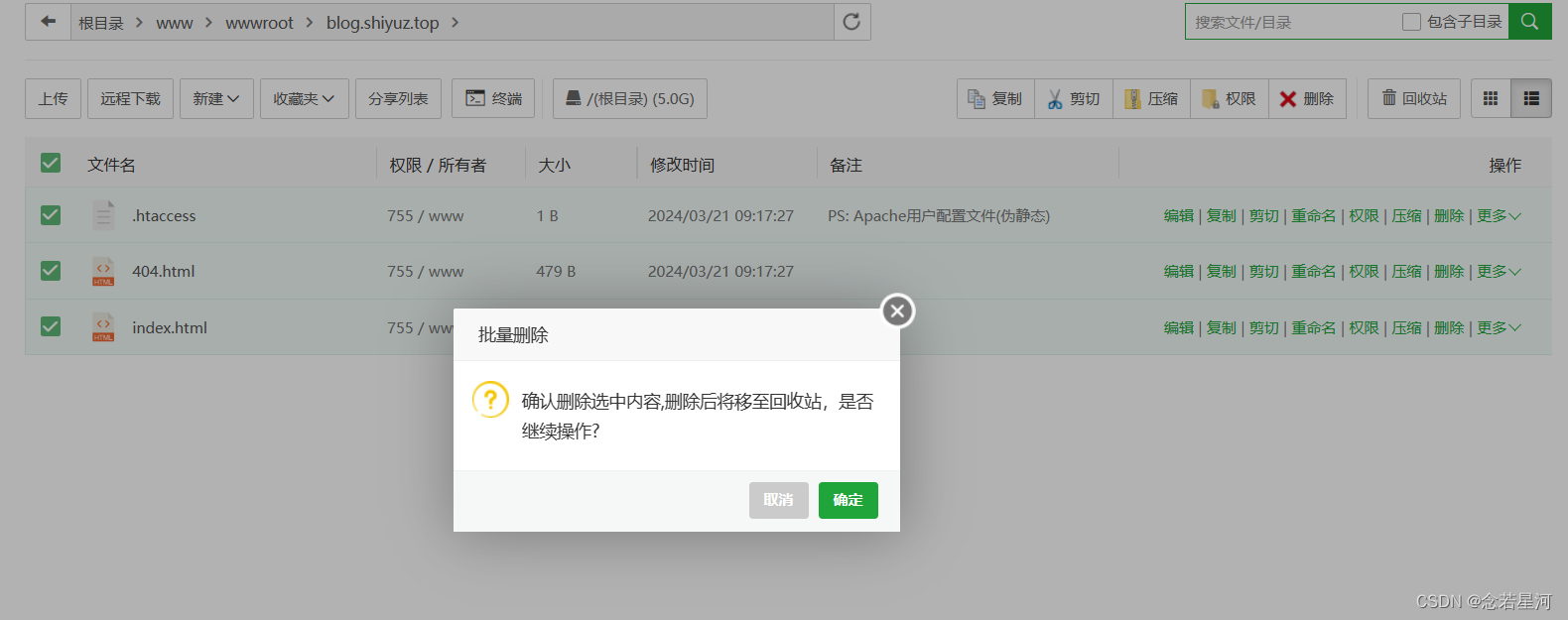Refresh the directory listing
1568x620 pixels.
coord(851,22)
